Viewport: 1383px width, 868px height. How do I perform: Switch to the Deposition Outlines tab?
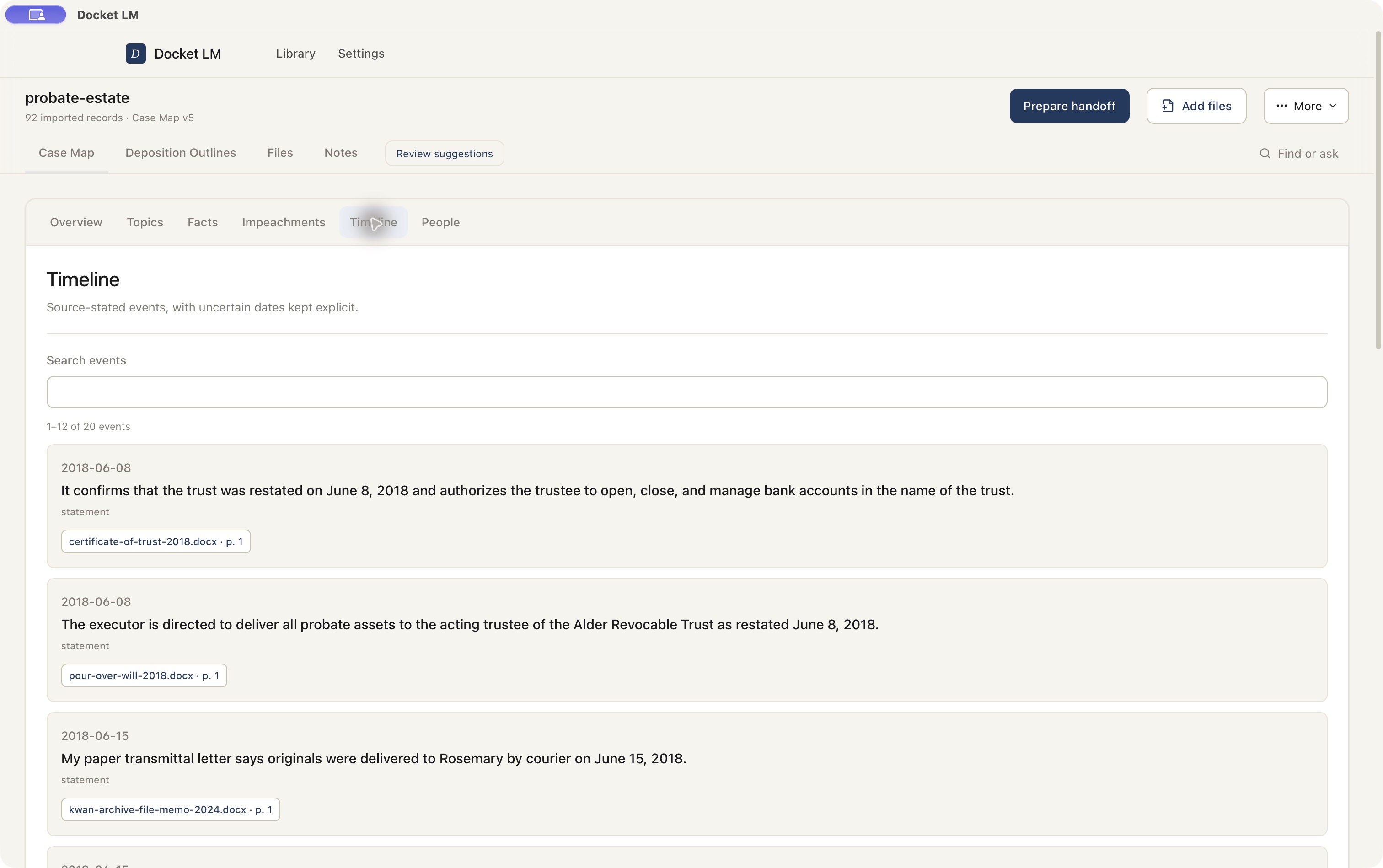181,153
